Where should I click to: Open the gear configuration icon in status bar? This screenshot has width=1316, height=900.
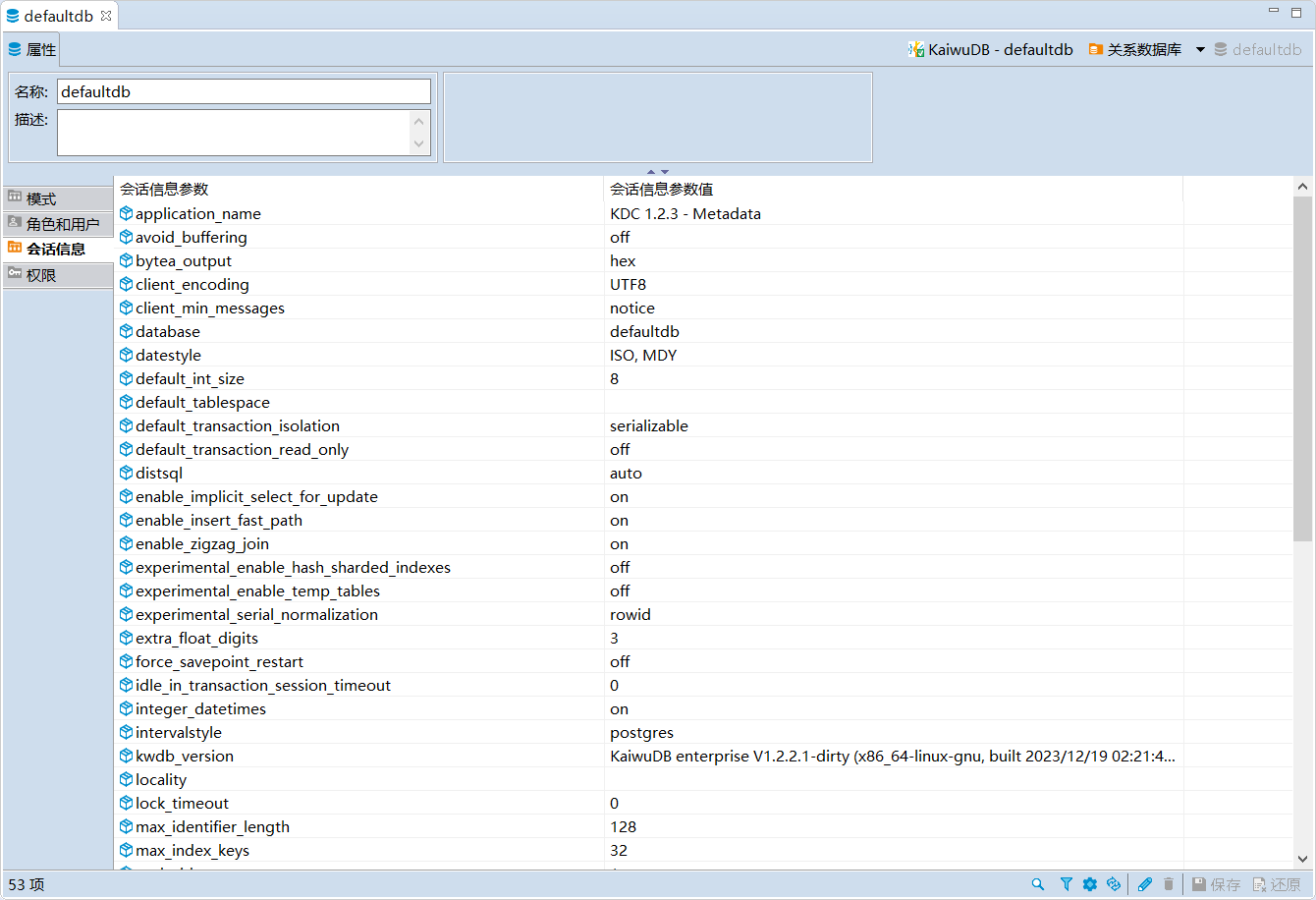click(1089, 884)
